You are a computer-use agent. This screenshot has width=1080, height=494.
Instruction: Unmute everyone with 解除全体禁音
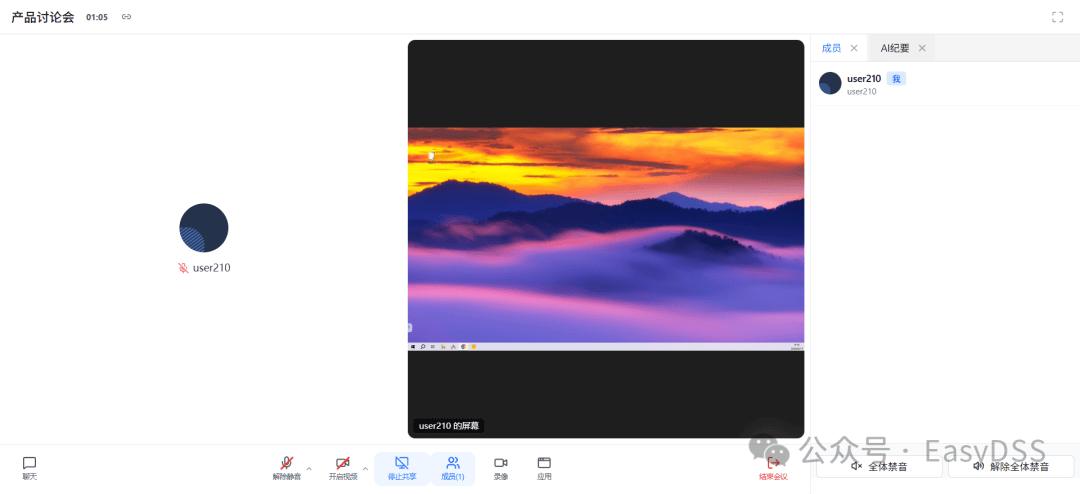click(1011, 466)
